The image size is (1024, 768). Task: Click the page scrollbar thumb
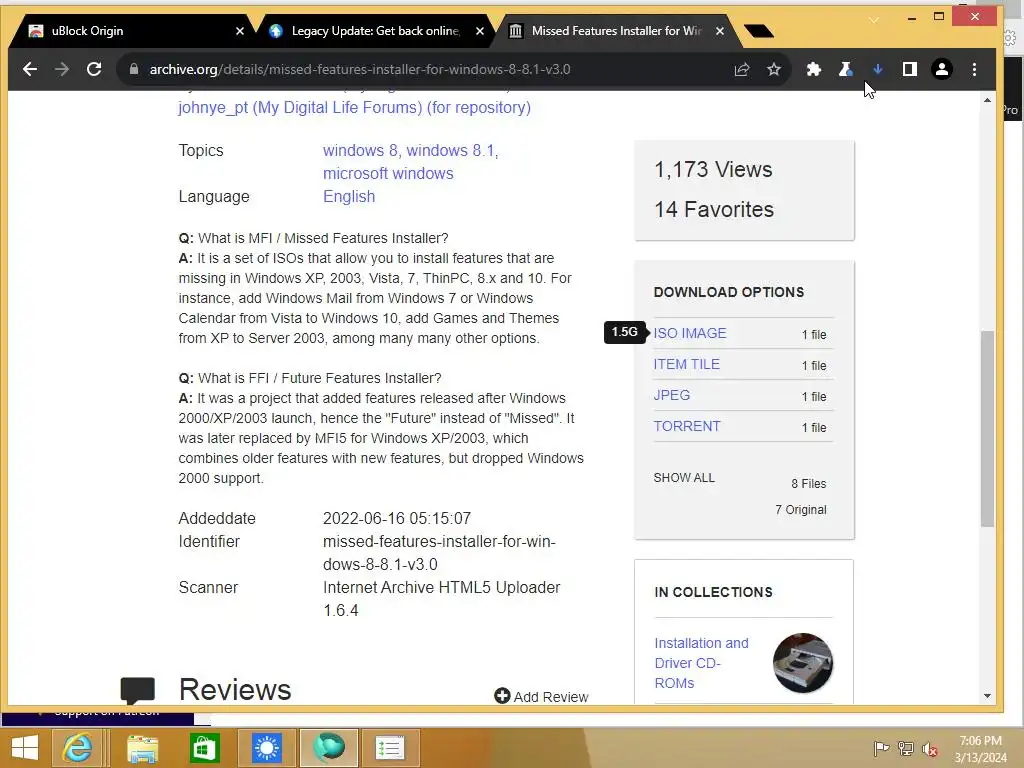point(987,428)
